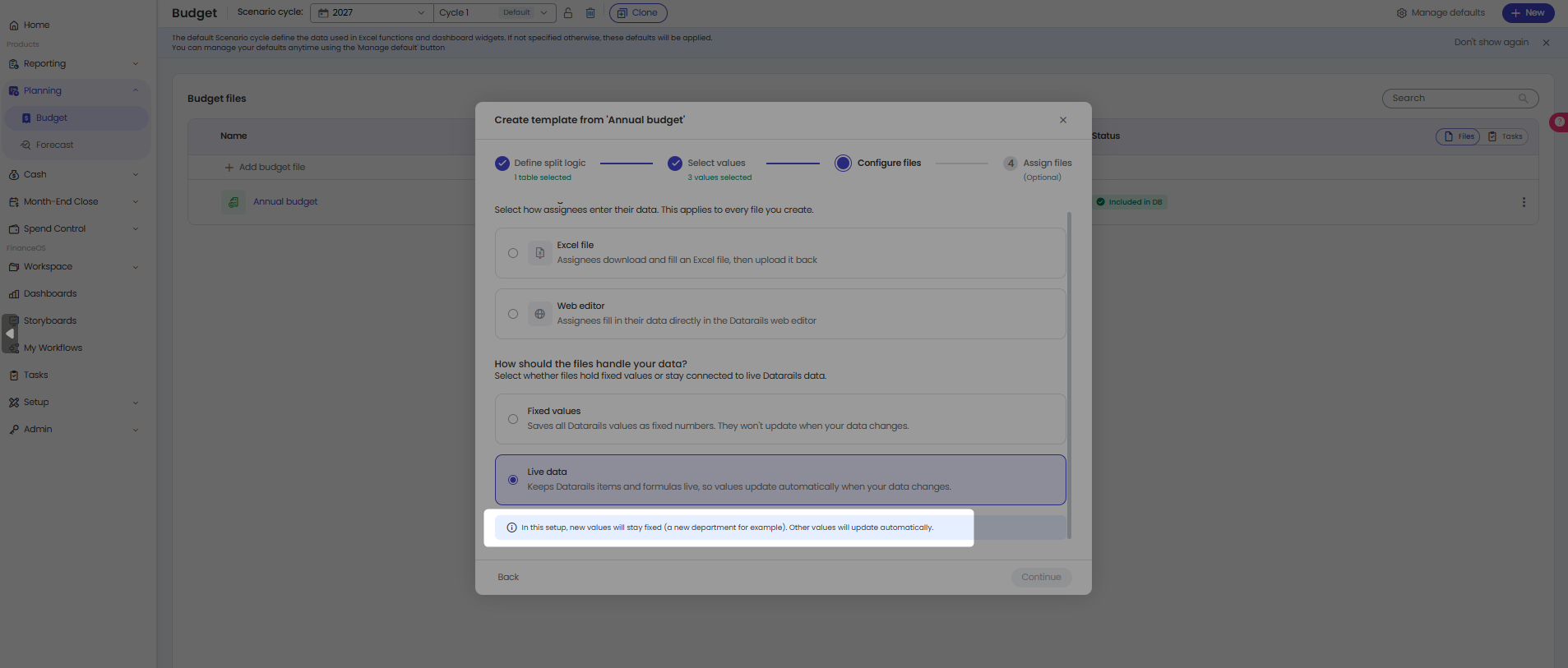Image resolution: width=1568 pixels, height=668 pixels.
Task: Open the Home sidebar item
Action: pyautogui.click(x=30, y=25)
